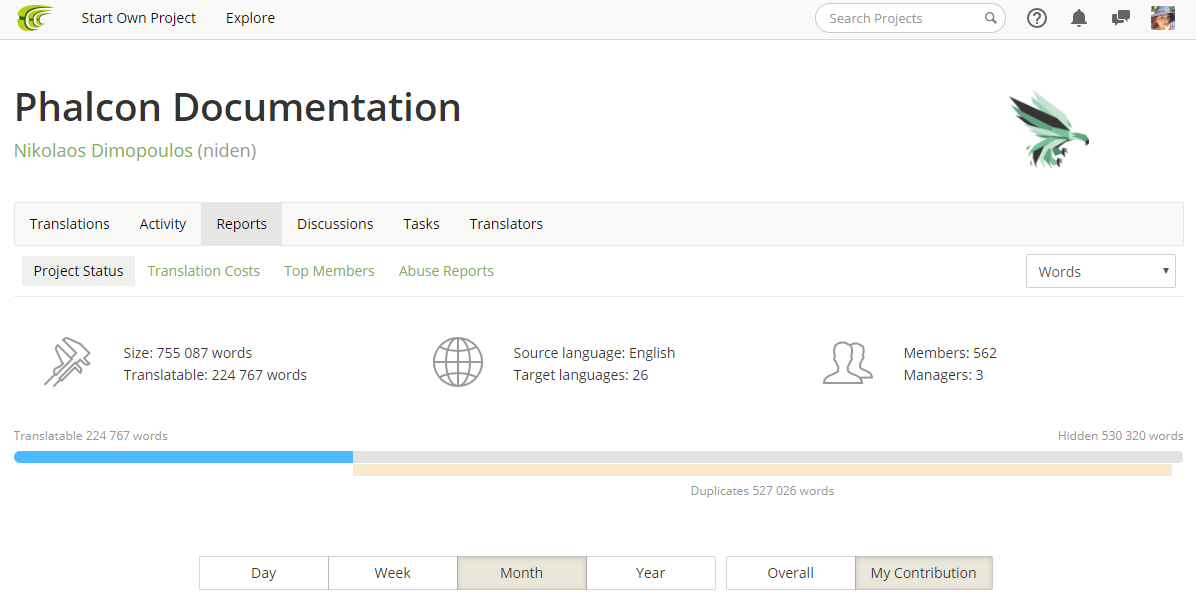Image resolution: width=1196 pixels, height=601 pixels.
Task: Select the Project Status sub-tab
Action: [x=79, y=272]
